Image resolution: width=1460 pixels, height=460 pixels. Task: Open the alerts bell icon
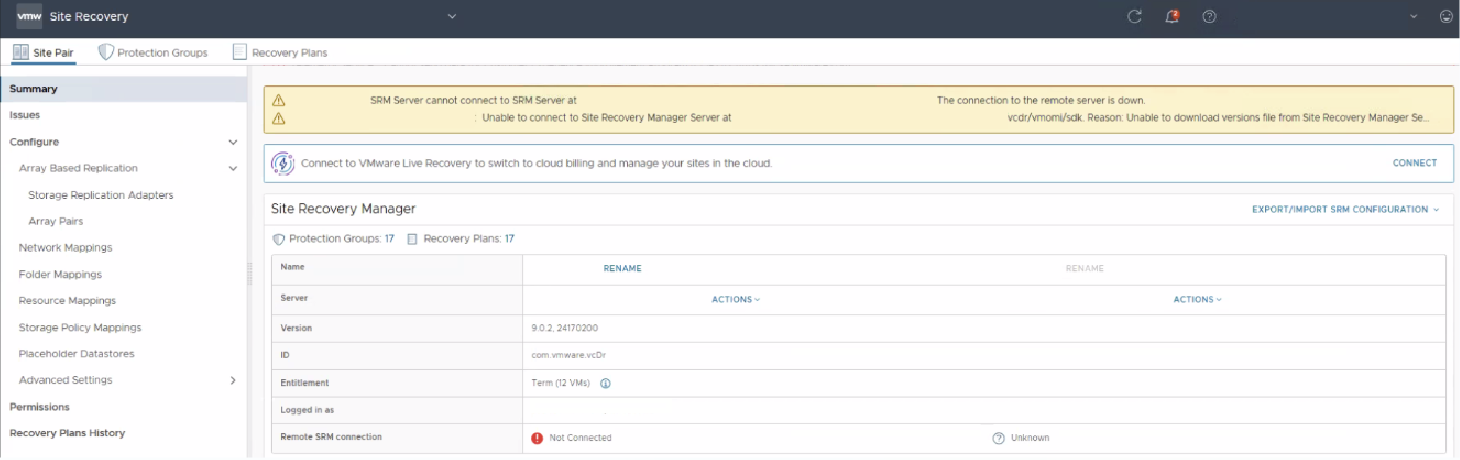[x=1172, y=17]
